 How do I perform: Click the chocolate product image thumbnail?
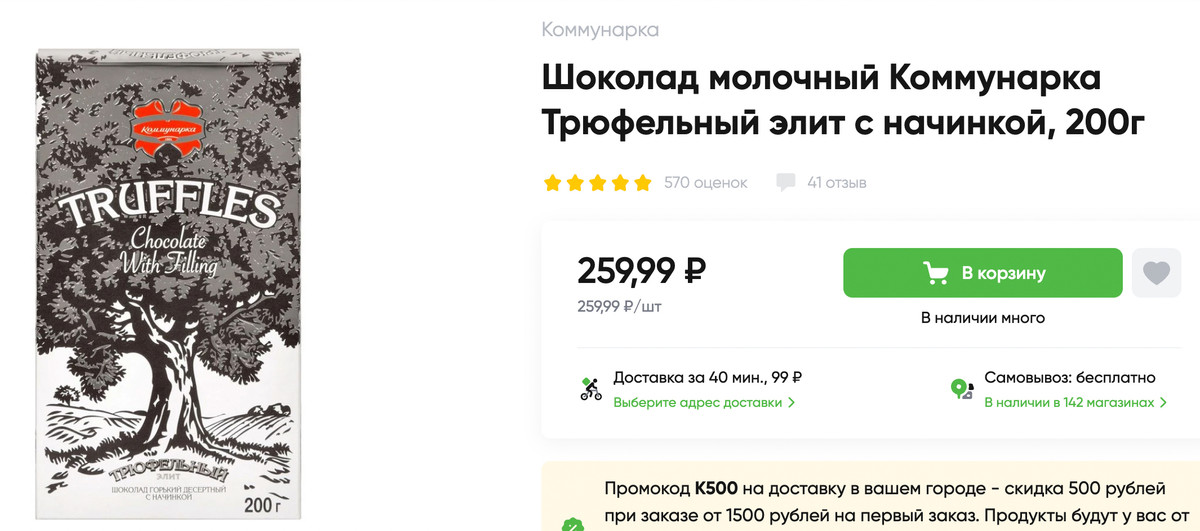pos(168,285)
